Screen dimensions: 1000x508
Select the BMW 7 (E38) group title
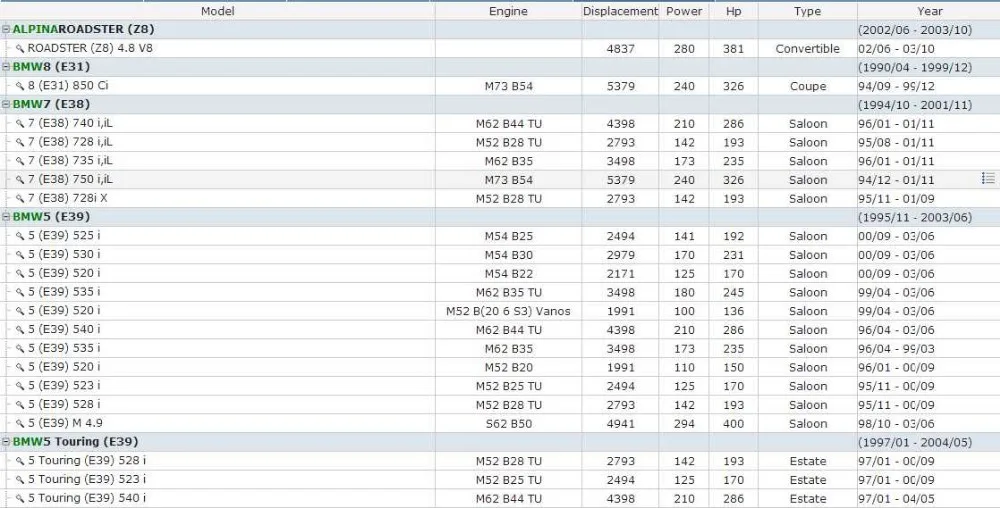[x=51, y=105]
